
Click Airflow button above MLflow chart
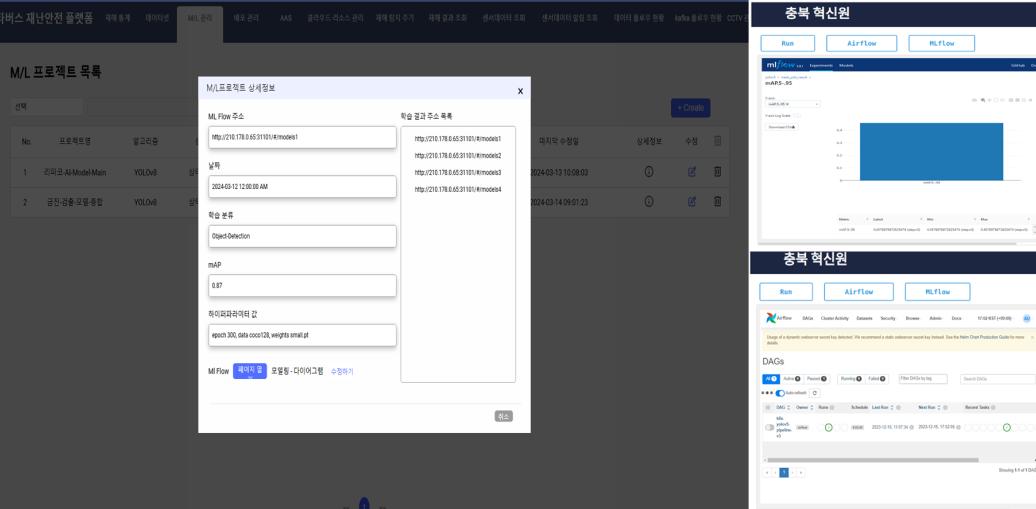coord(862,44)
